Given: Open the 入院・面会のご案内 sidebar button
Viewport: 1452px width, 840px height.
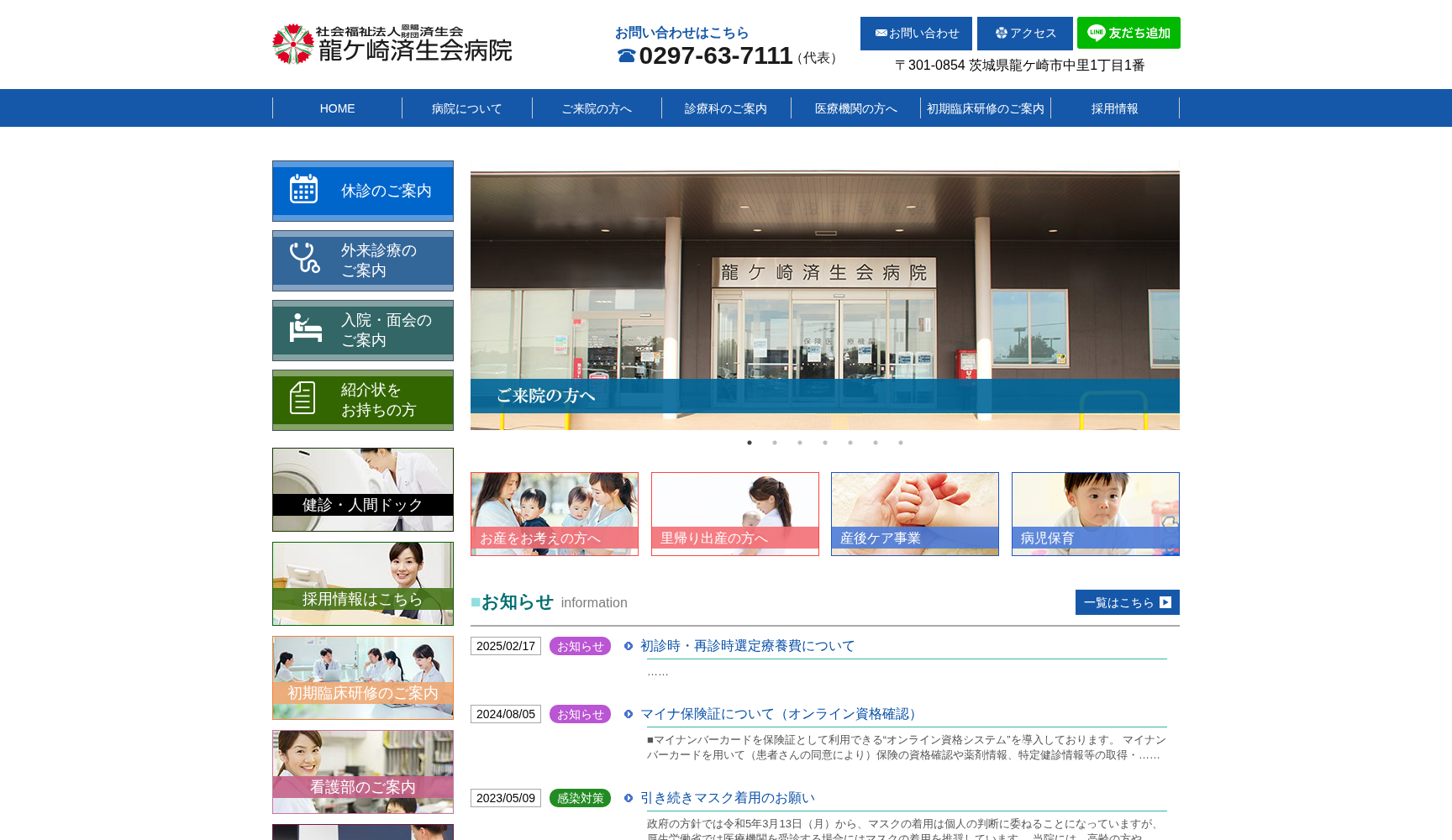Looking at the screenshot, I should click(x=363, y=330).
